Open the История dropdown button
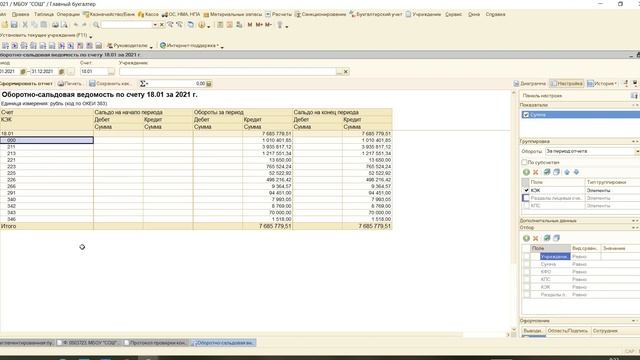Viewport: 640px width, 360px height. [x=602, y=83]
